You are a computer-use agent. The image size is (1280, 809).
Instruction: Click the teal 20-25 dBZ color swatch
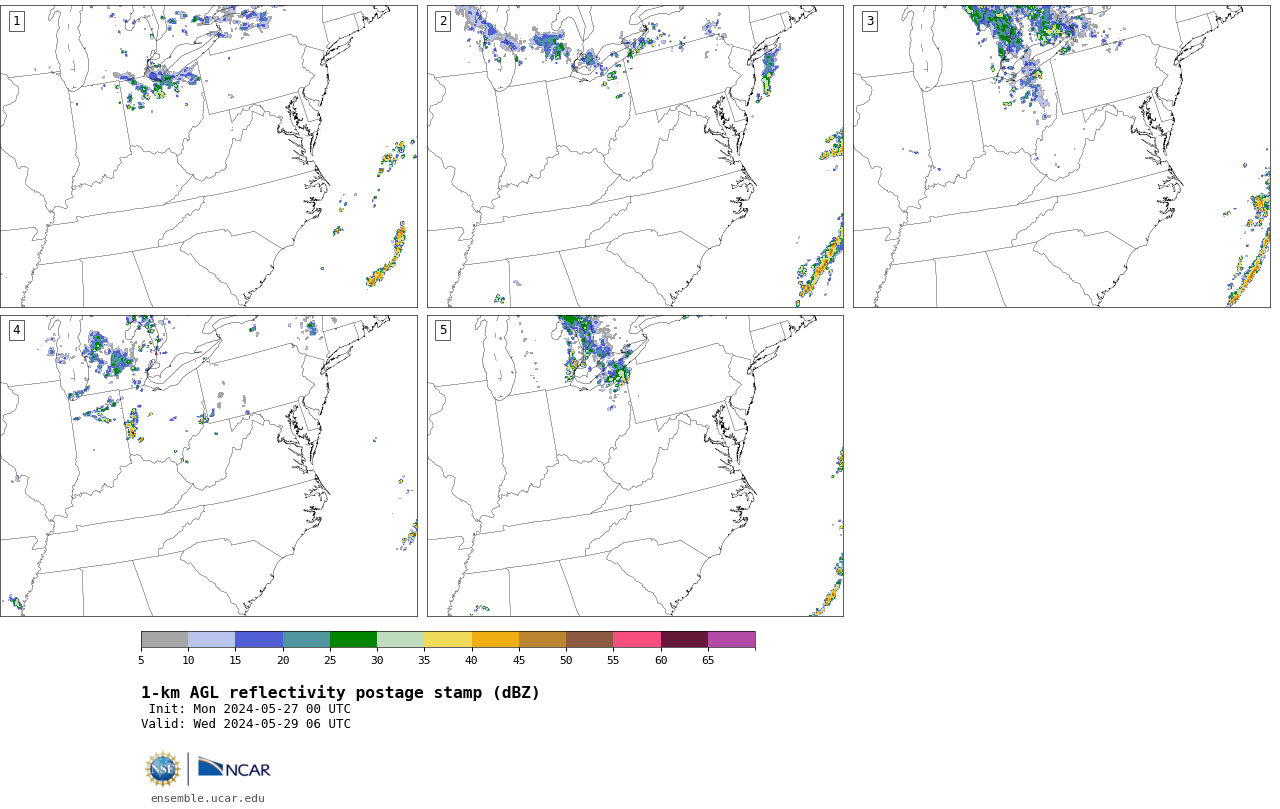click(306, 640)
